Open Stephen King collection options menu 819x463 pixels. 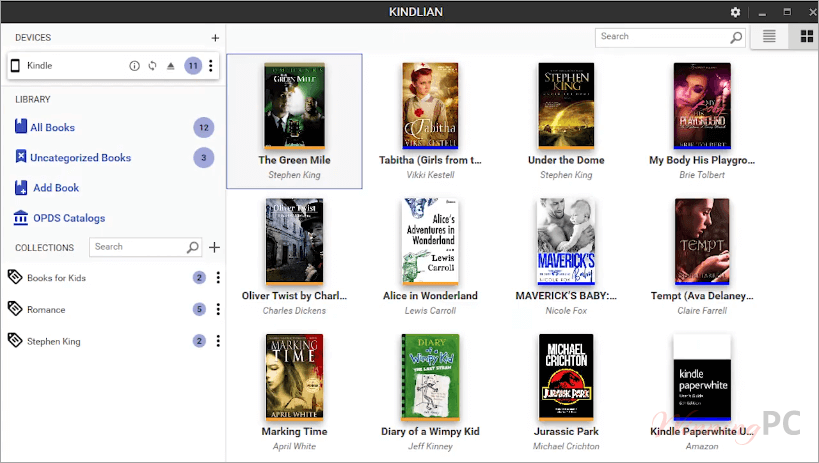pos(218,341)
